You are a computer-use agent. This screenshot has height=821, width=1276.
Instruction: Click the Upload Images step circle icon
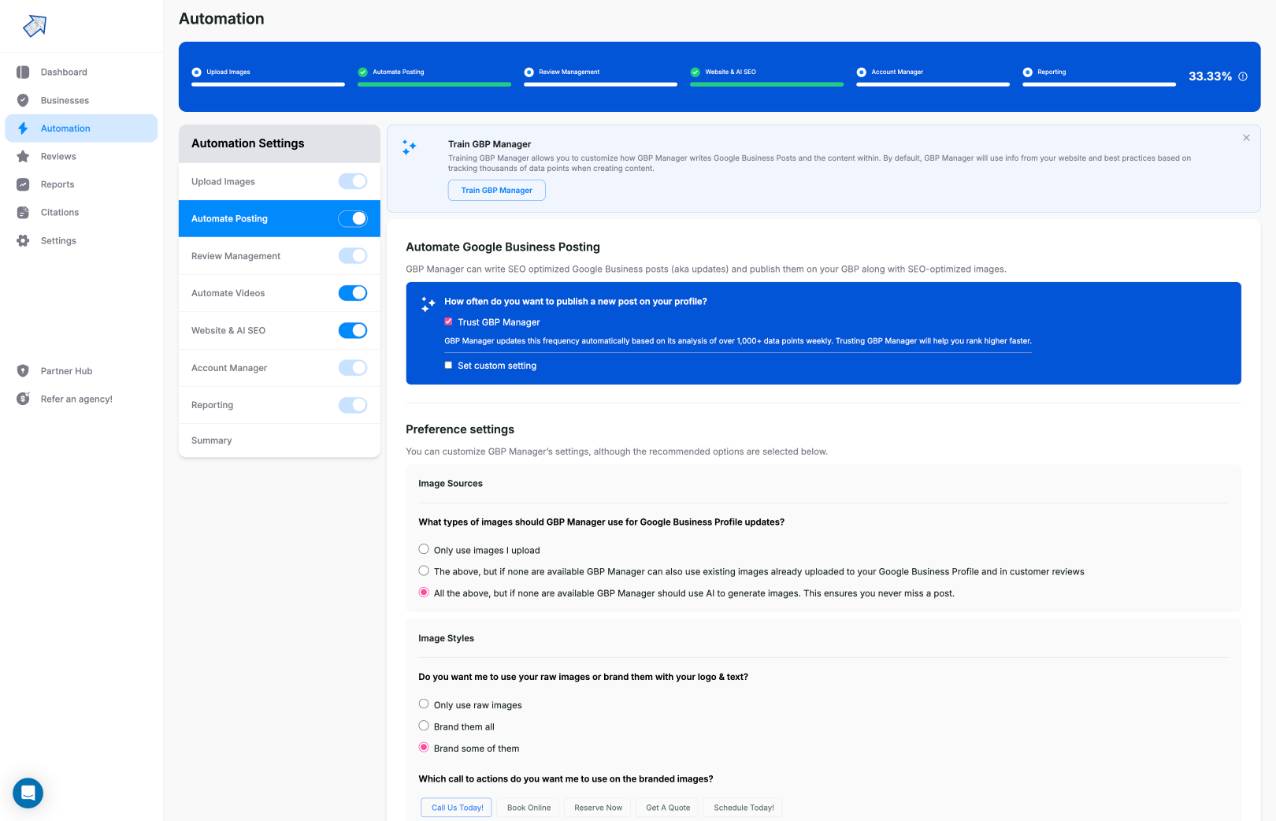tap(196, 72)
